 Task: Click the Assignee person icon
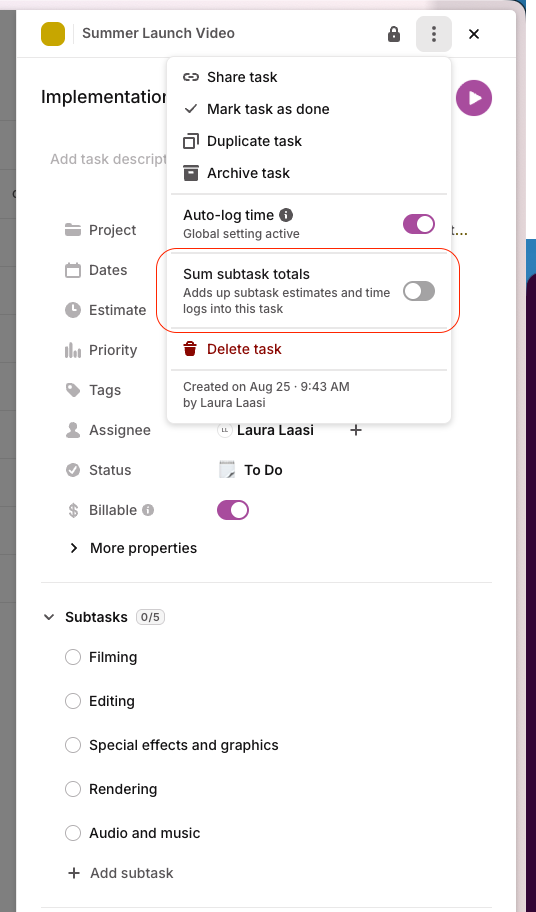click(73, 430)
